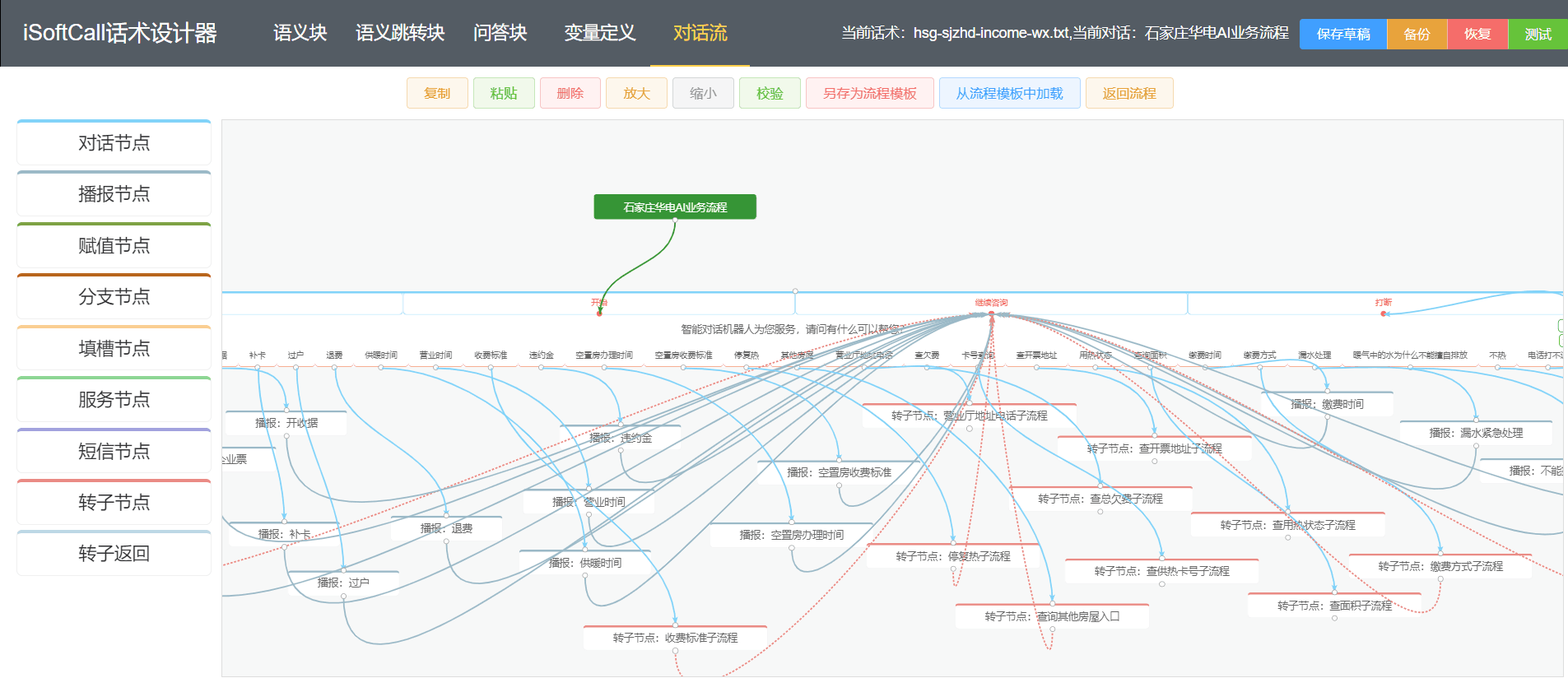
Task: Select the 播报:退费 node
Action: point(446,528)
